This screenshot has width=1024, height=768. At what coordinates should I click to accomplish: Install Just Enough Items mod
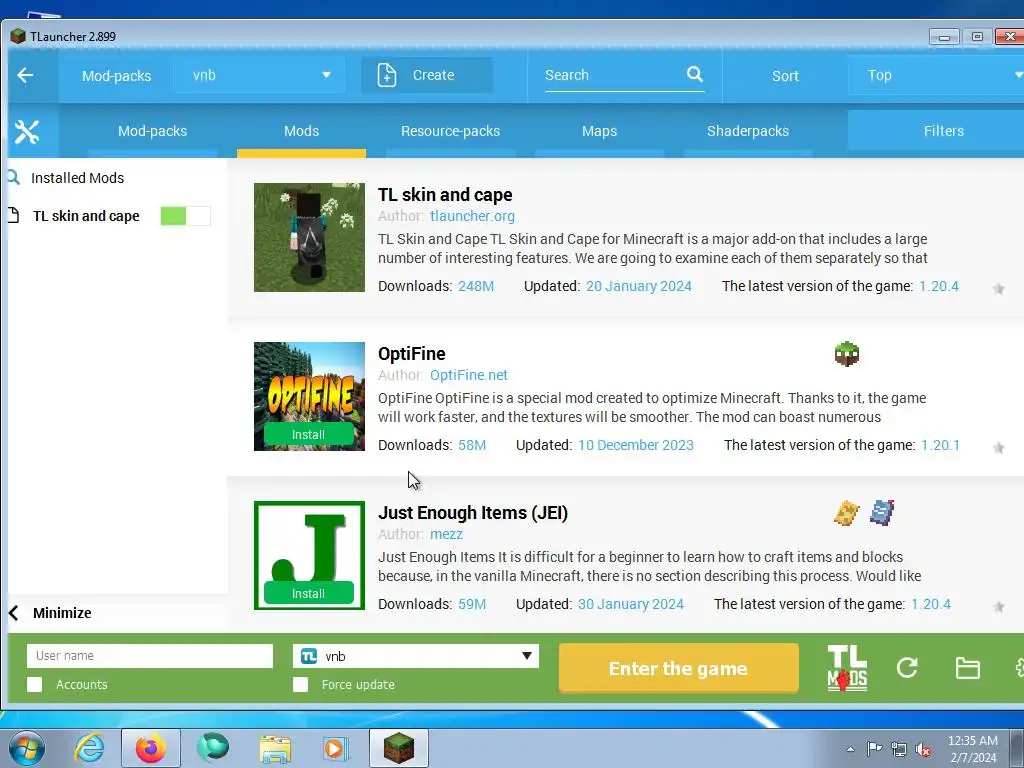coord(308,594)
